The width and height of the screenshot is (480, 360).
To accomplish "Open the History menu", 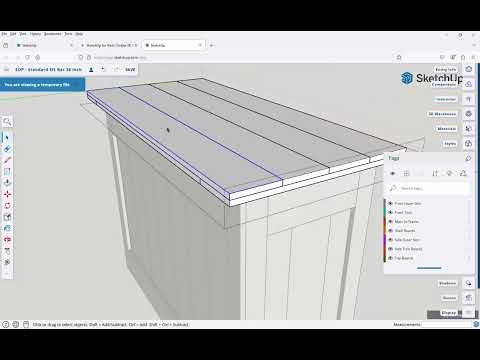I will (35, 34).
